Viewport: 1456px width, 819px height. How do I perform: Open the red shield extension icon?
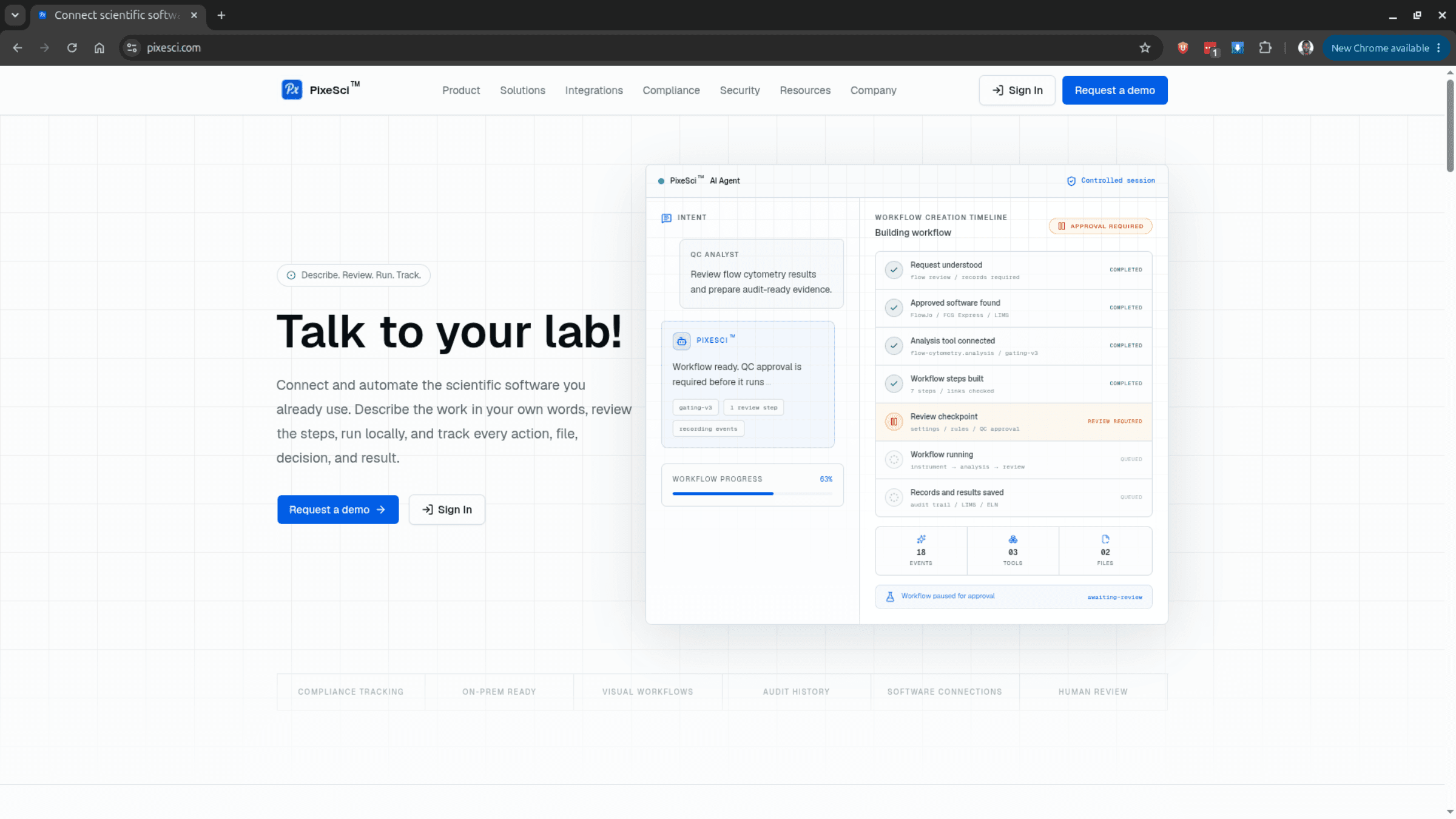[1182, 48]
